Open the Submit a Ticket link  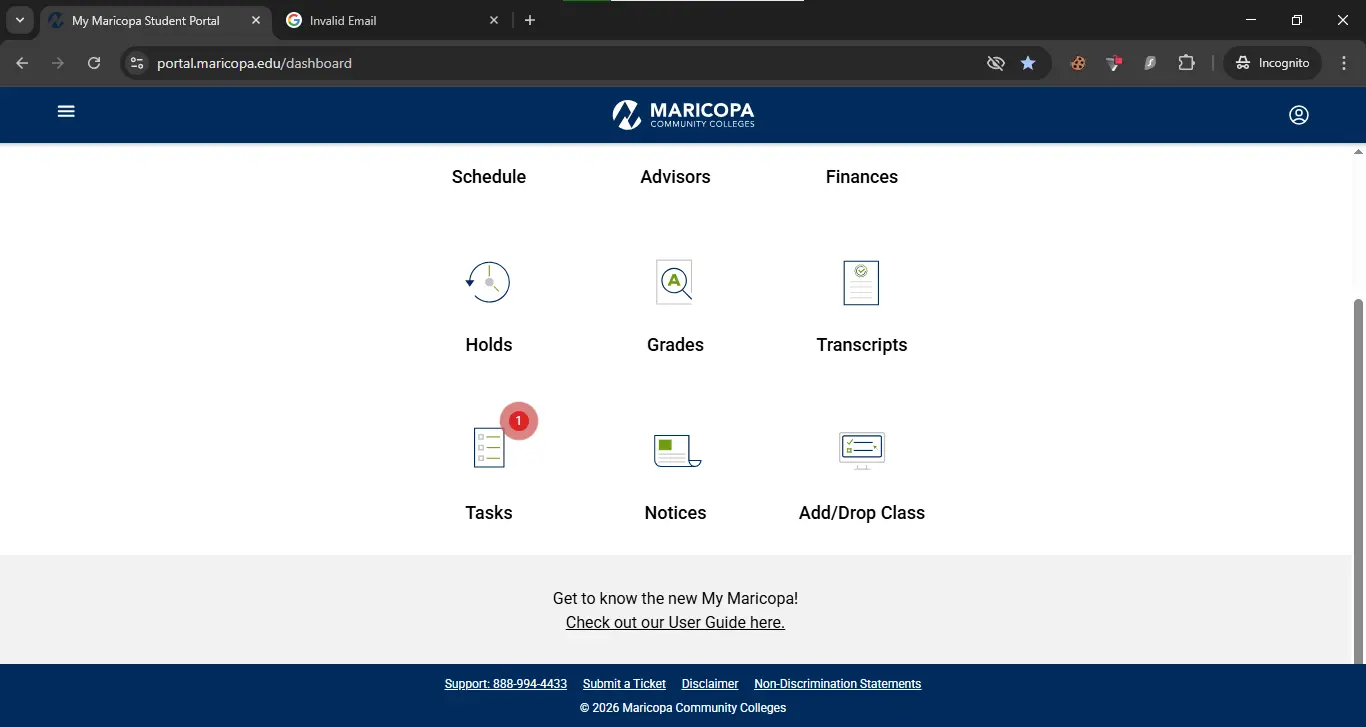pos(624,684)
